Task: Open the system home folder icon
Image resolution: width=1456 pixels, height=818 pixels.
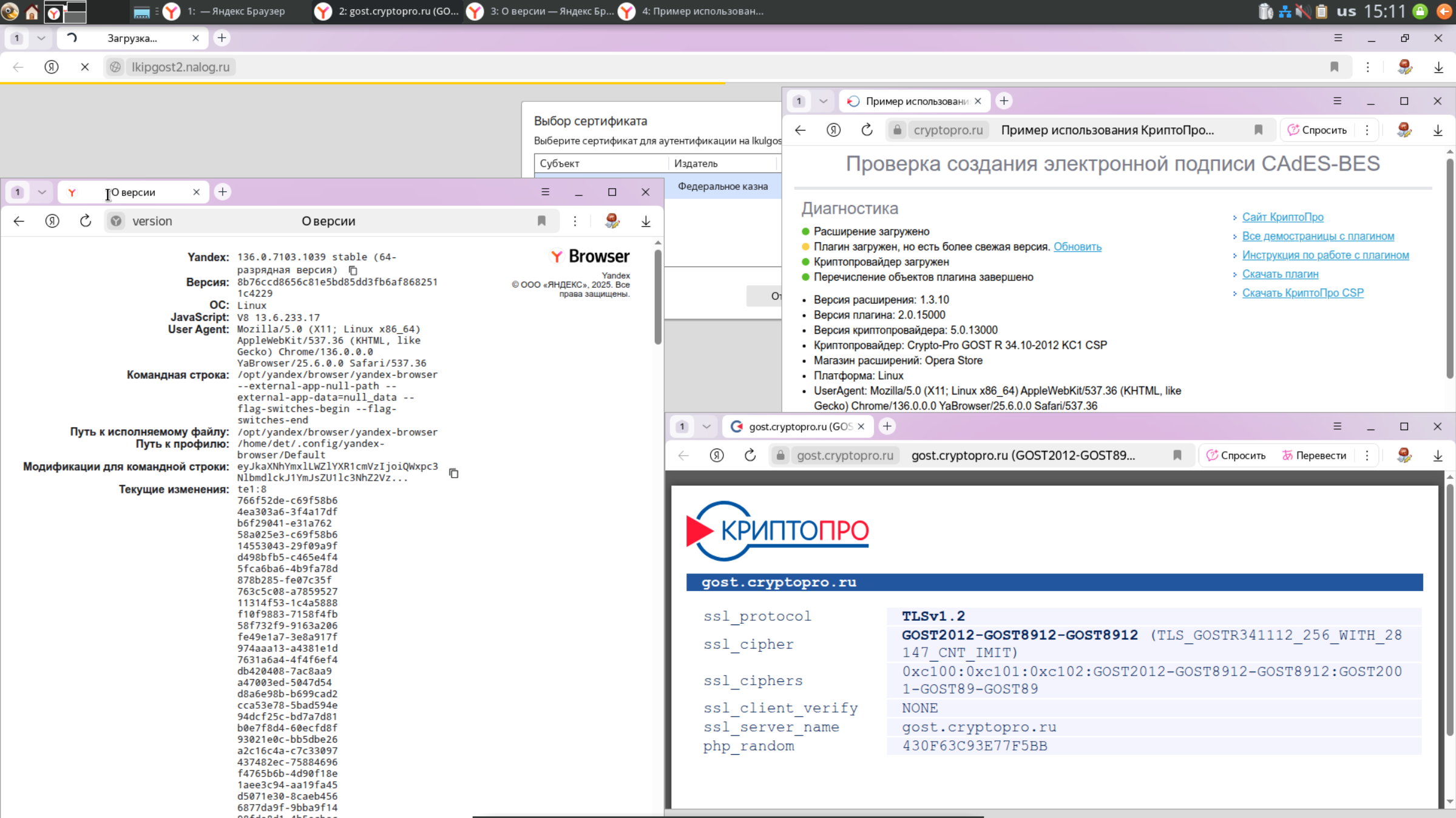Action: 32,11
